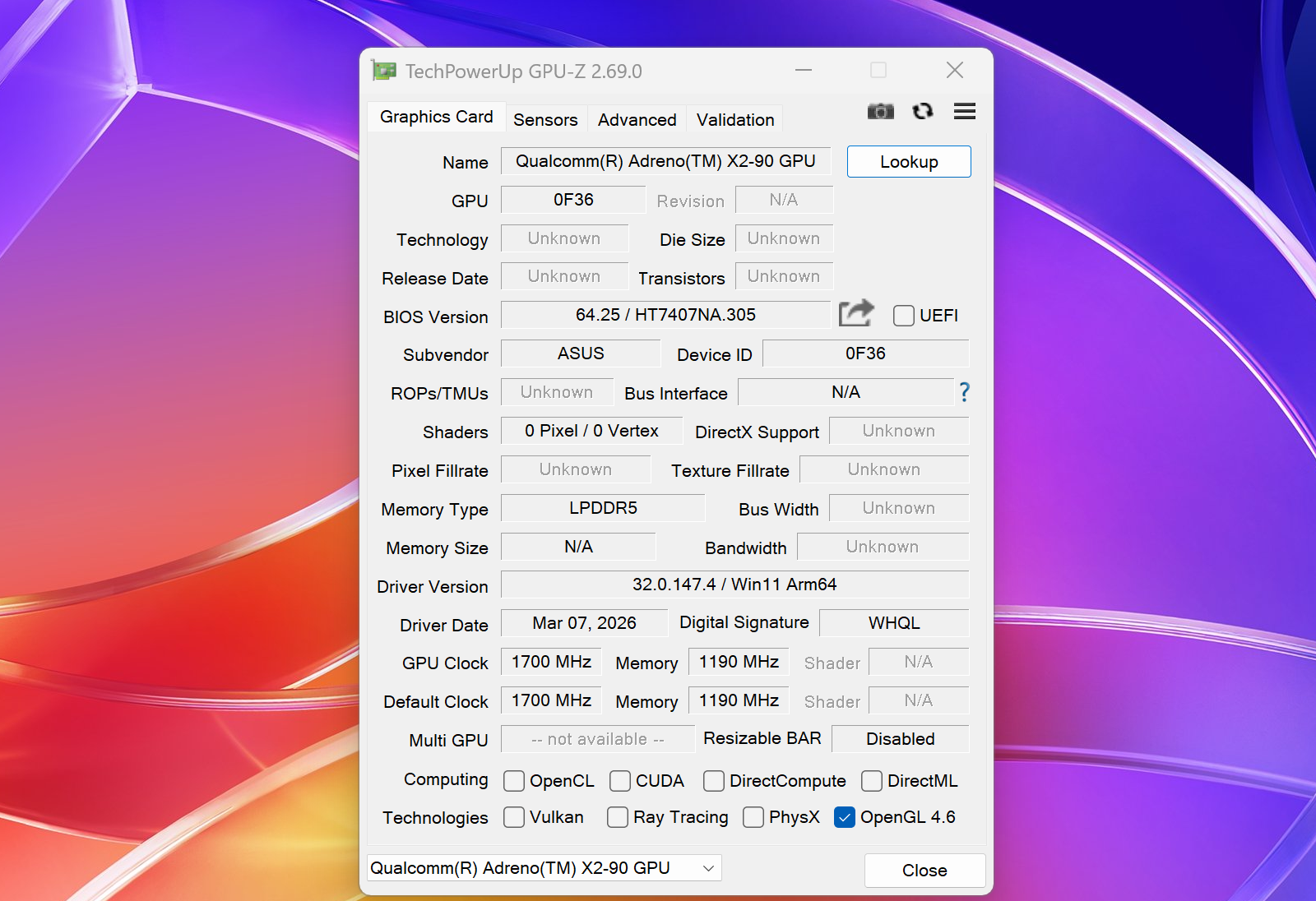Image resolution: width=1316 pixels, height=901 pixels.
Task: Click the Die Size Unknown value
Action: click(784, 238)
